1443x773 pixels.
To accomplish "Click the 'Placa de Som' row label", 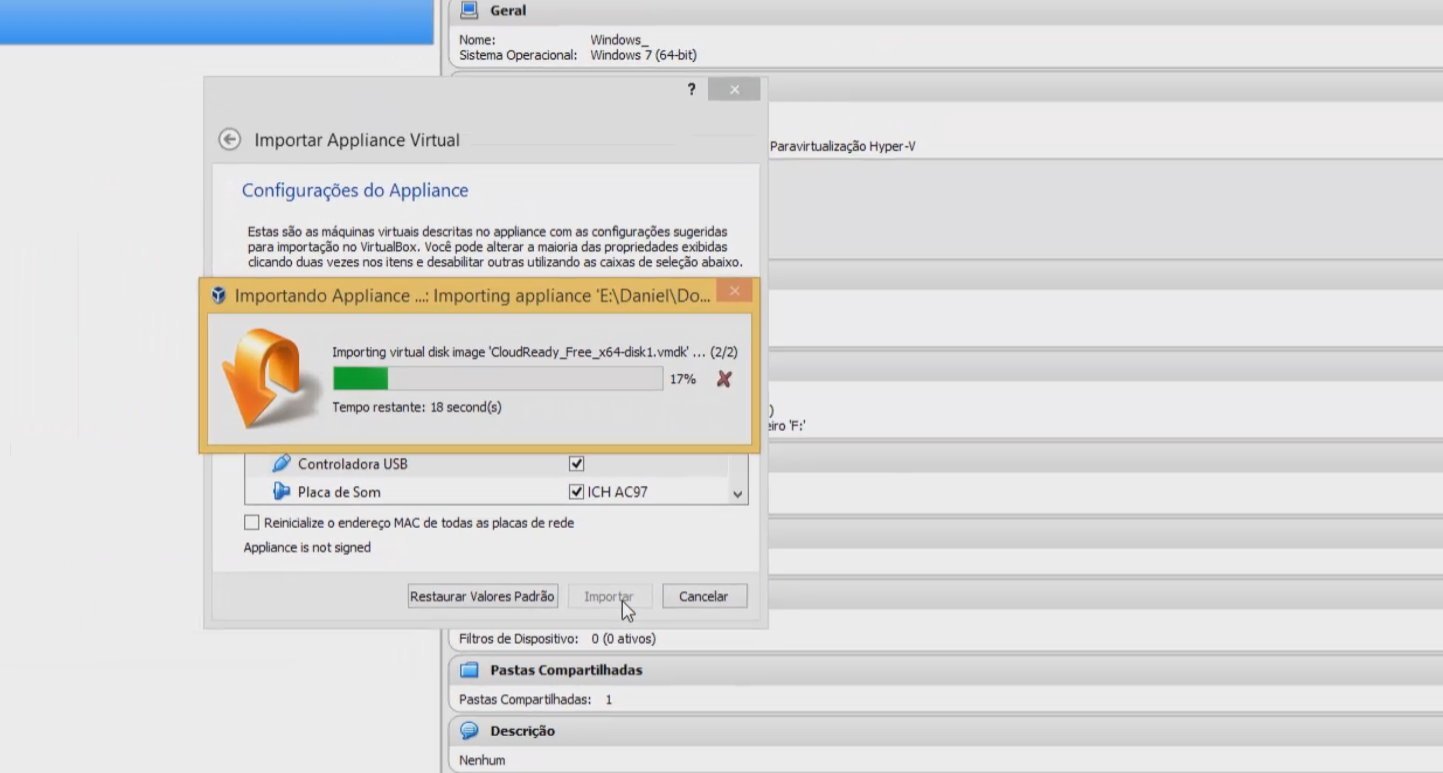I will (339, 492).
